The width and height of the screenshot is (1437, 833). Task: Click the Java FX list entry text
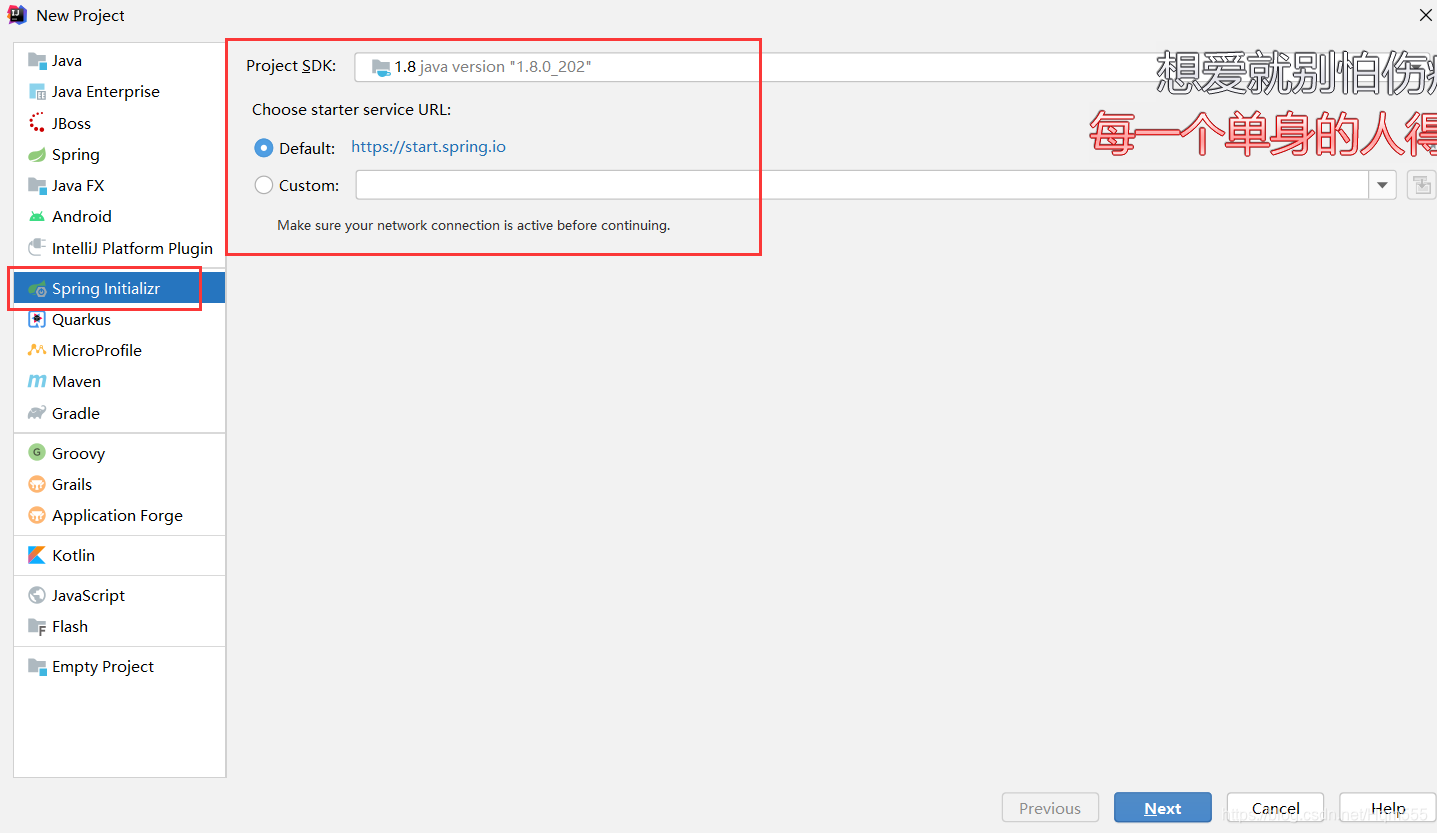pos(78,186)
